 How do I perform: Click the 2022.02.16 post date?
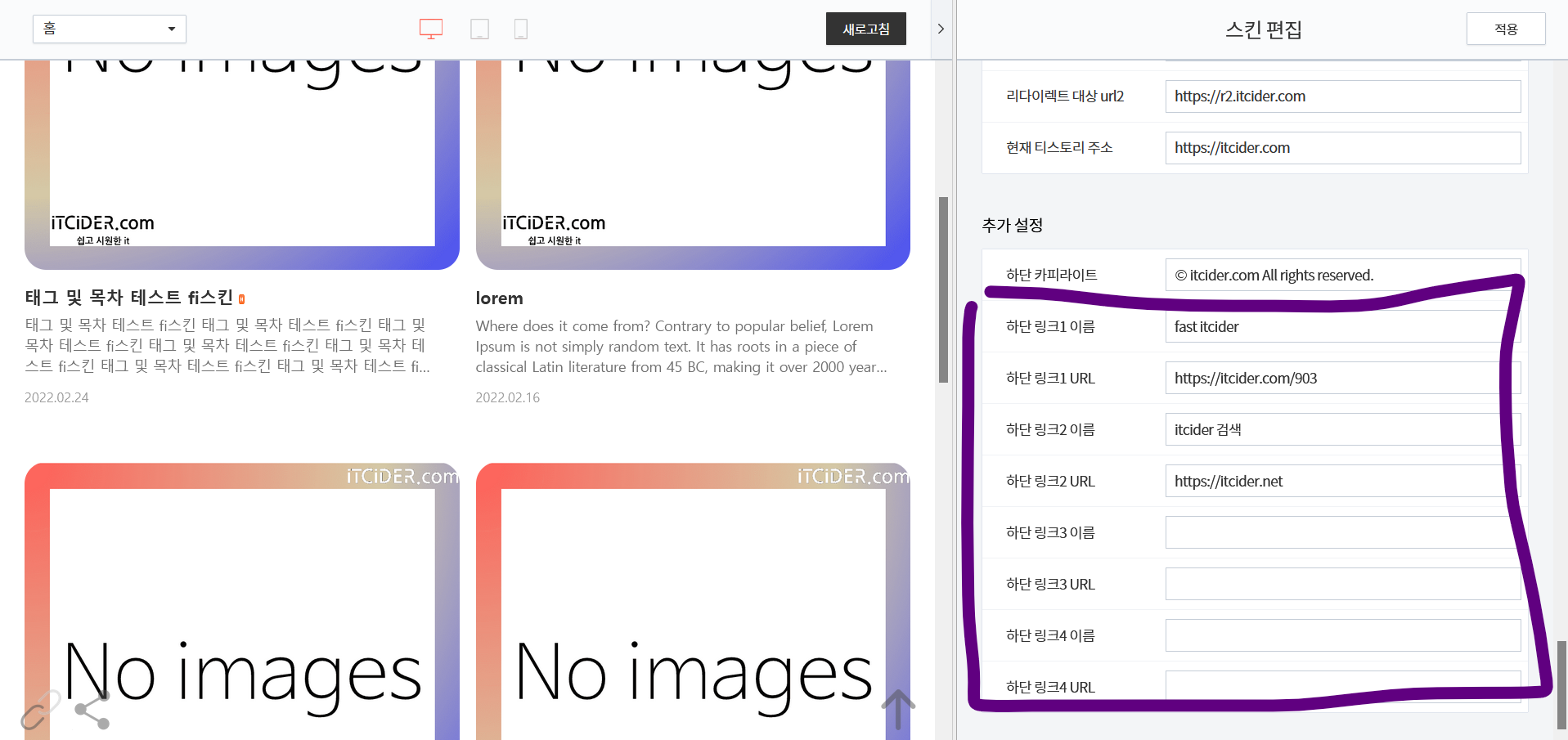click(x=508, y=397)
